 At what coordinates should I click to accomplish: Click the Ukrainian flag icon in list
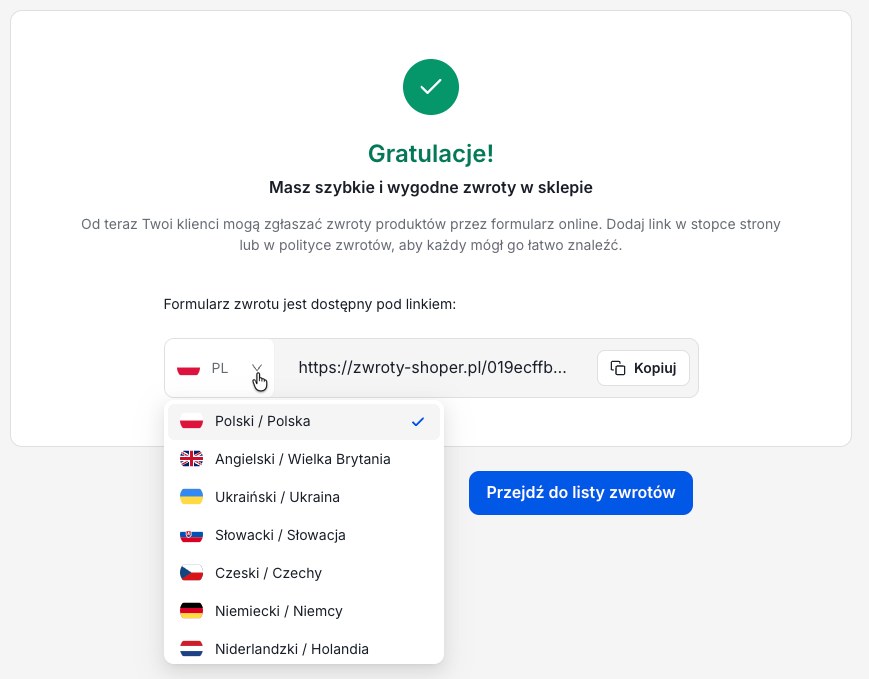(191, 497)
